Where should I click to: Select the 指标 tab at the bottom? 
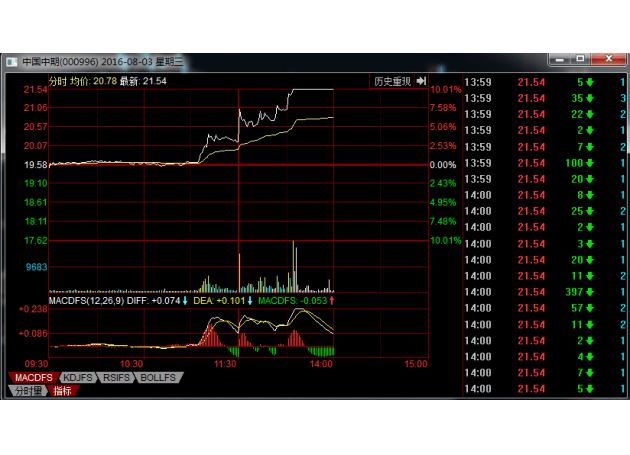click(x=62, y=391)
